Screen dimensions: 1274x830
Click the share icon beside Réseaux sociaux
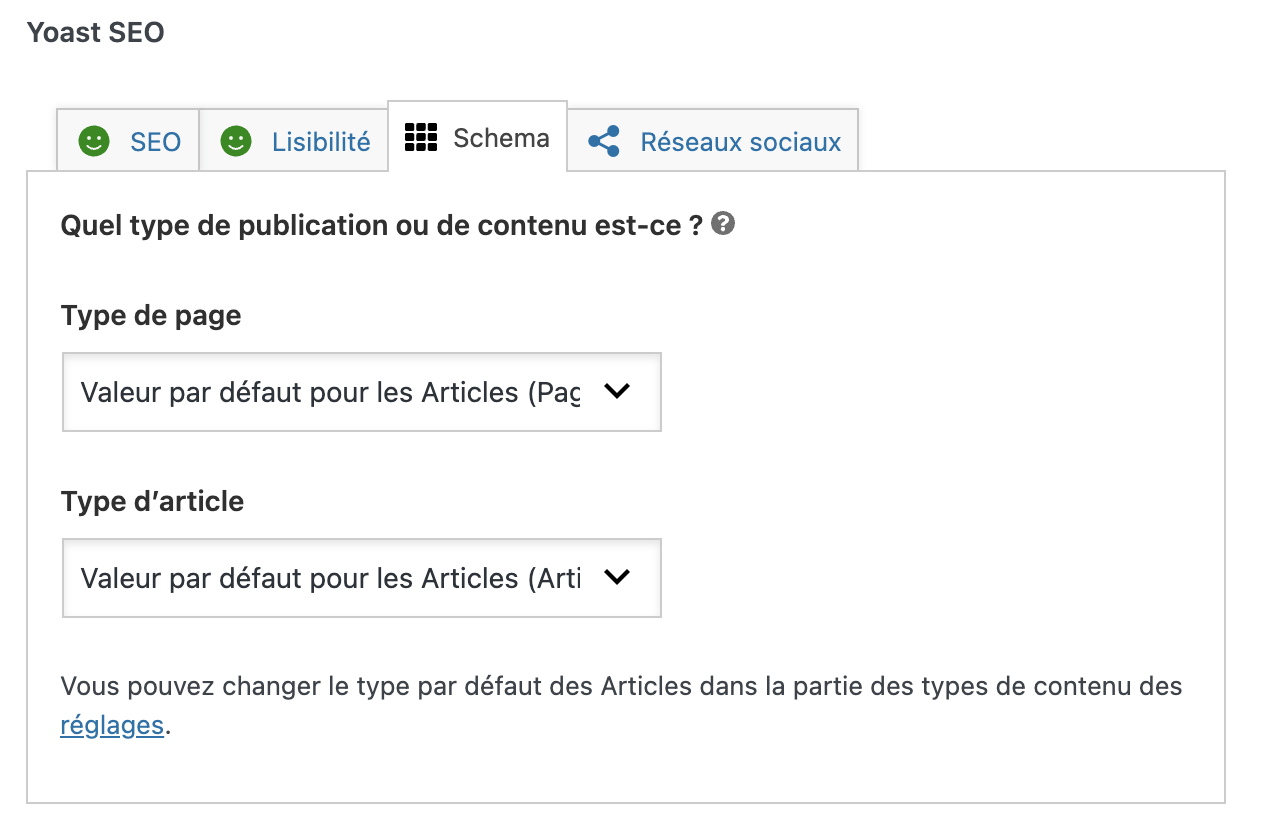pos(604,142)
